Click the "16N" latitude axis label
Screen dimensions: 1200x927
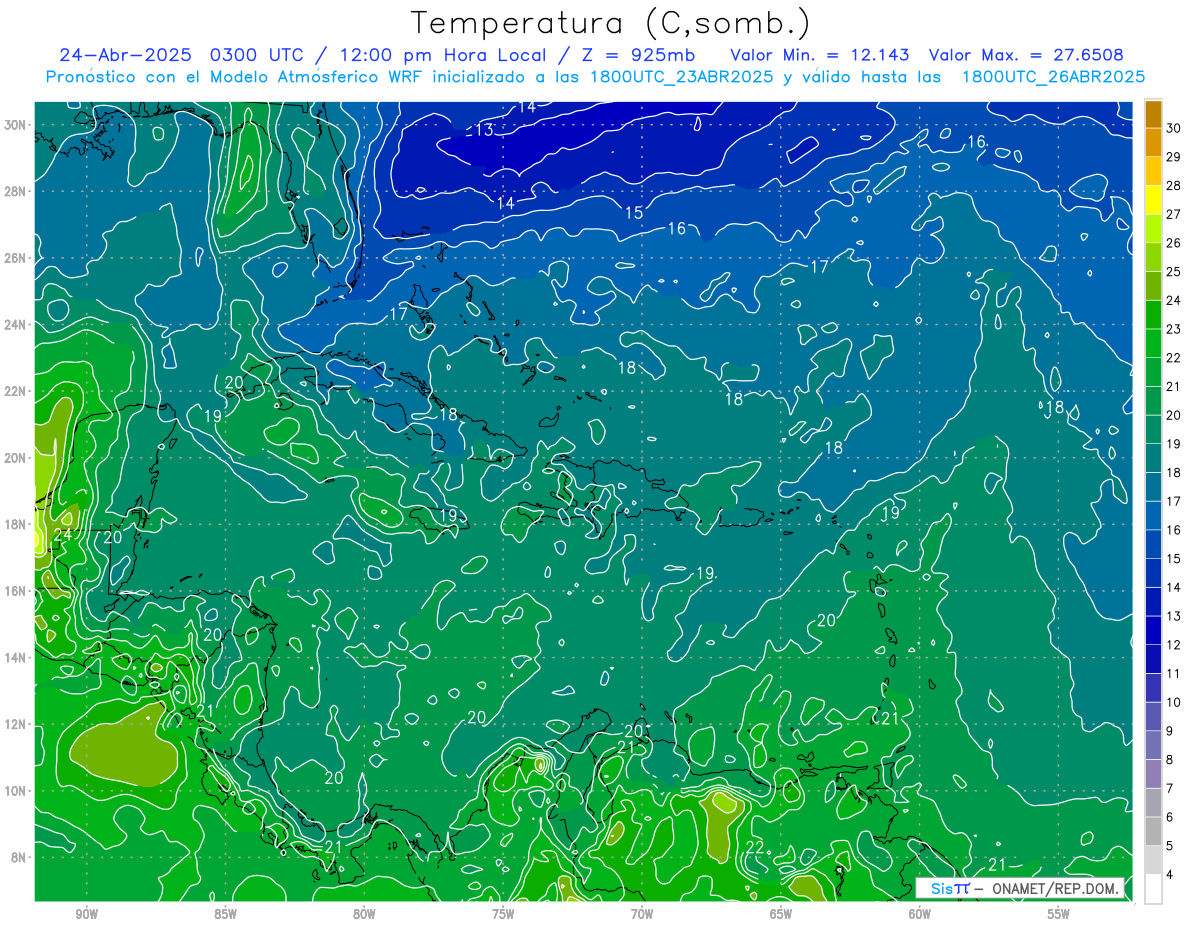click(x=16, y=591)
